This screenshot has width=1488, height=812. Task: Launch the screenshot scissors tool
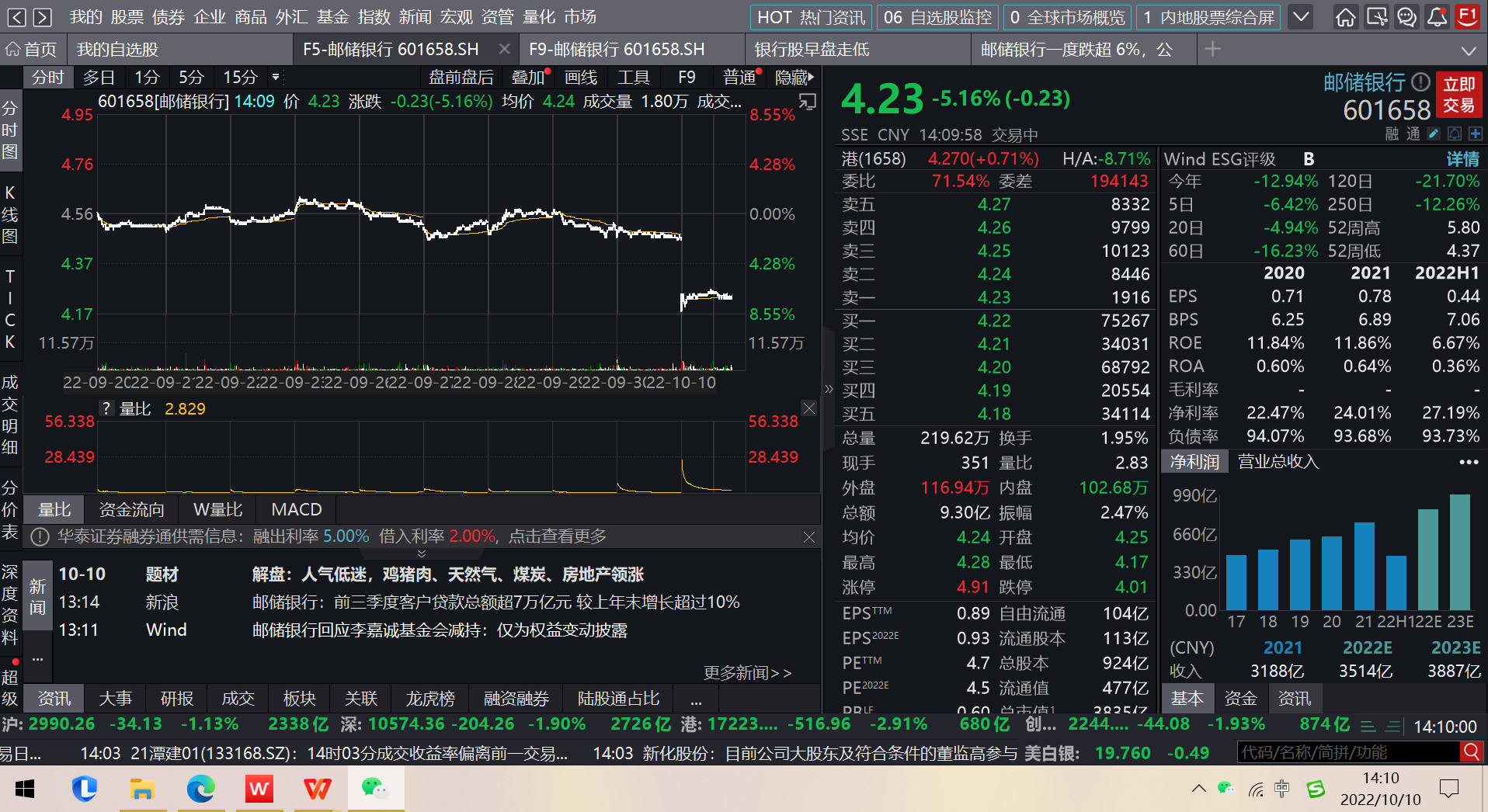pyautogui.click(x=1376, y=17)
